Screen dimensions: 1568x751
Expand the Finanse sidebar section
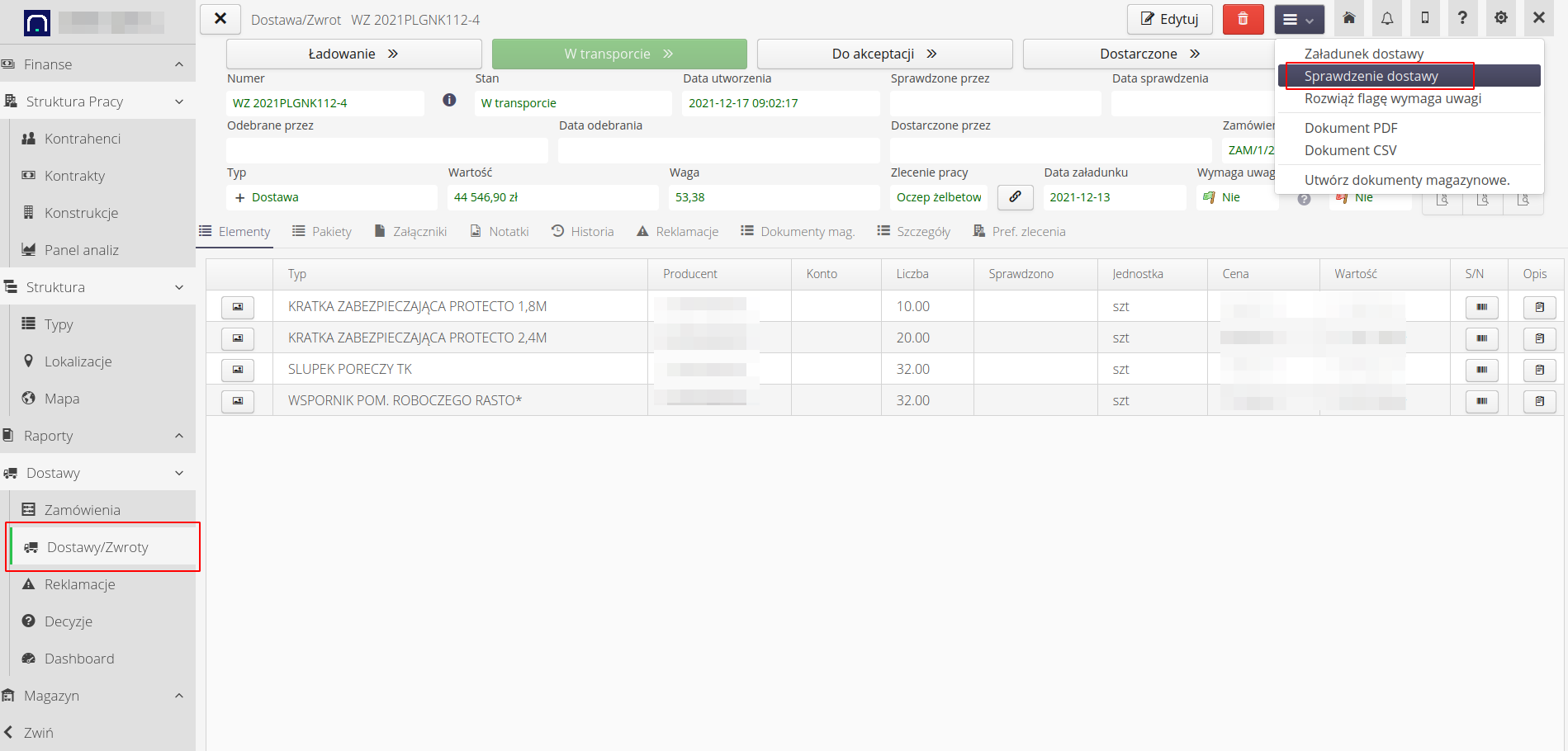(179, 64)
